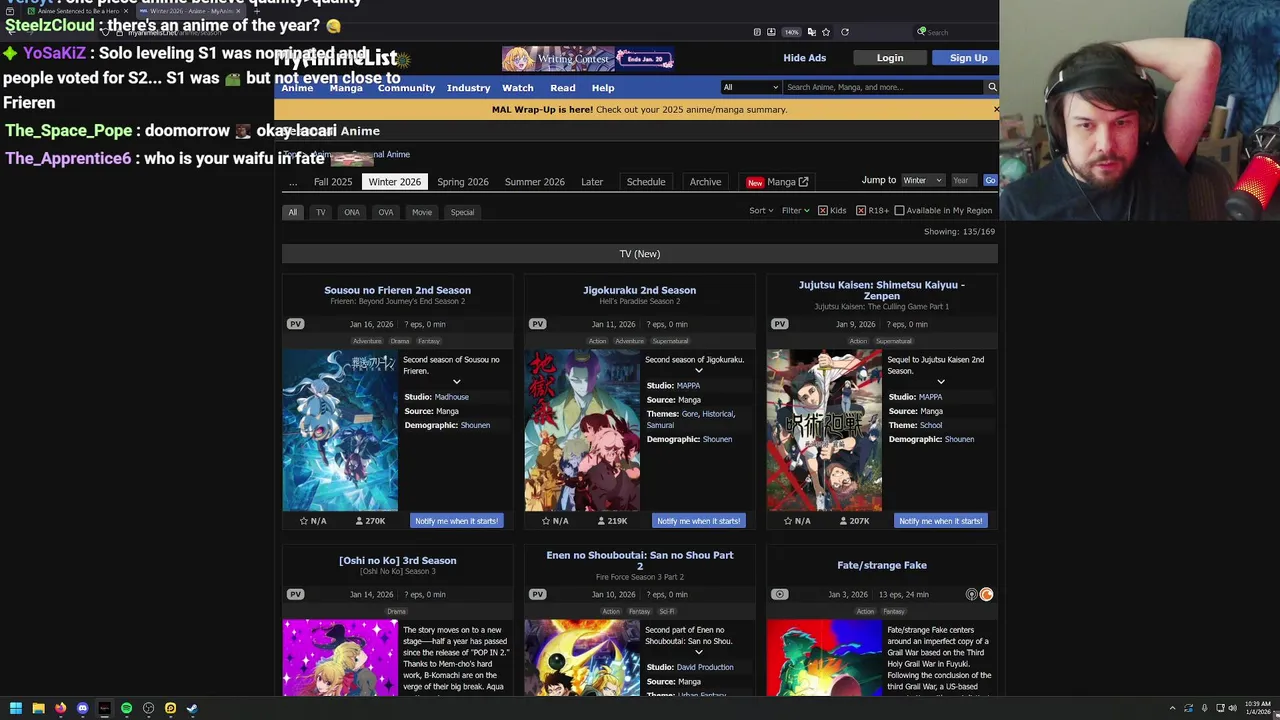This screenshot has height=720, width=1280.
Task: Open the Community menu
Action: point(406,88)
